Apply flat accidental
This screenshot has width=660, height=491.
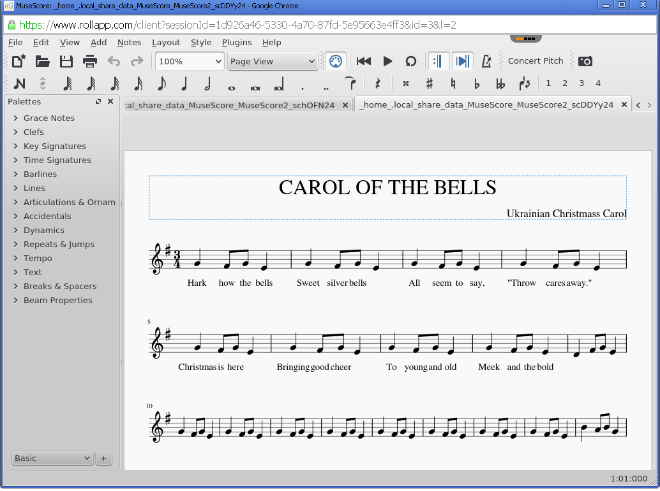(x=476, y=84)
